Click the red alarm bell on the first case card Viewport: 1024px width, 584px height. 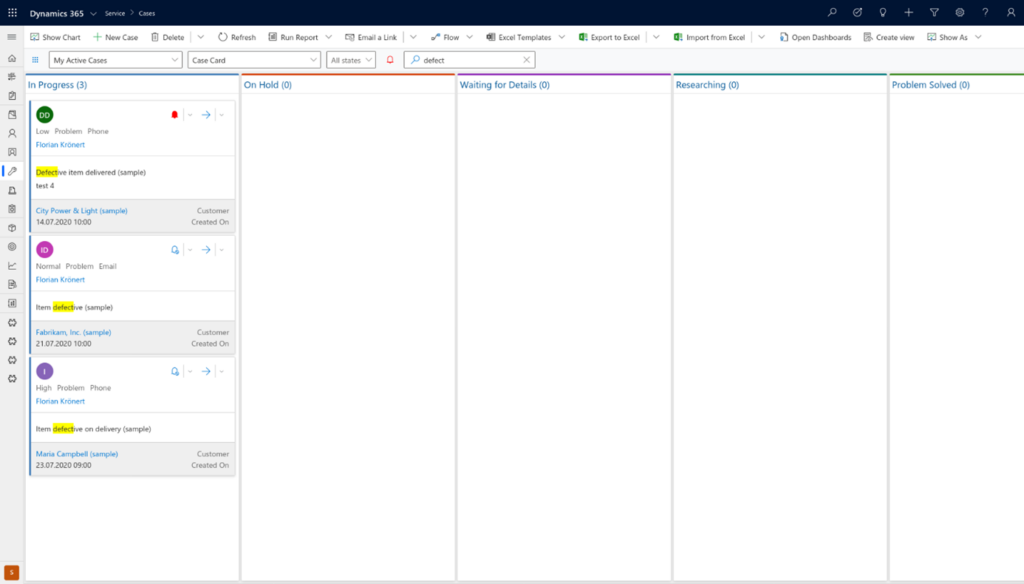pyautogui.click(x=175, y=113)
